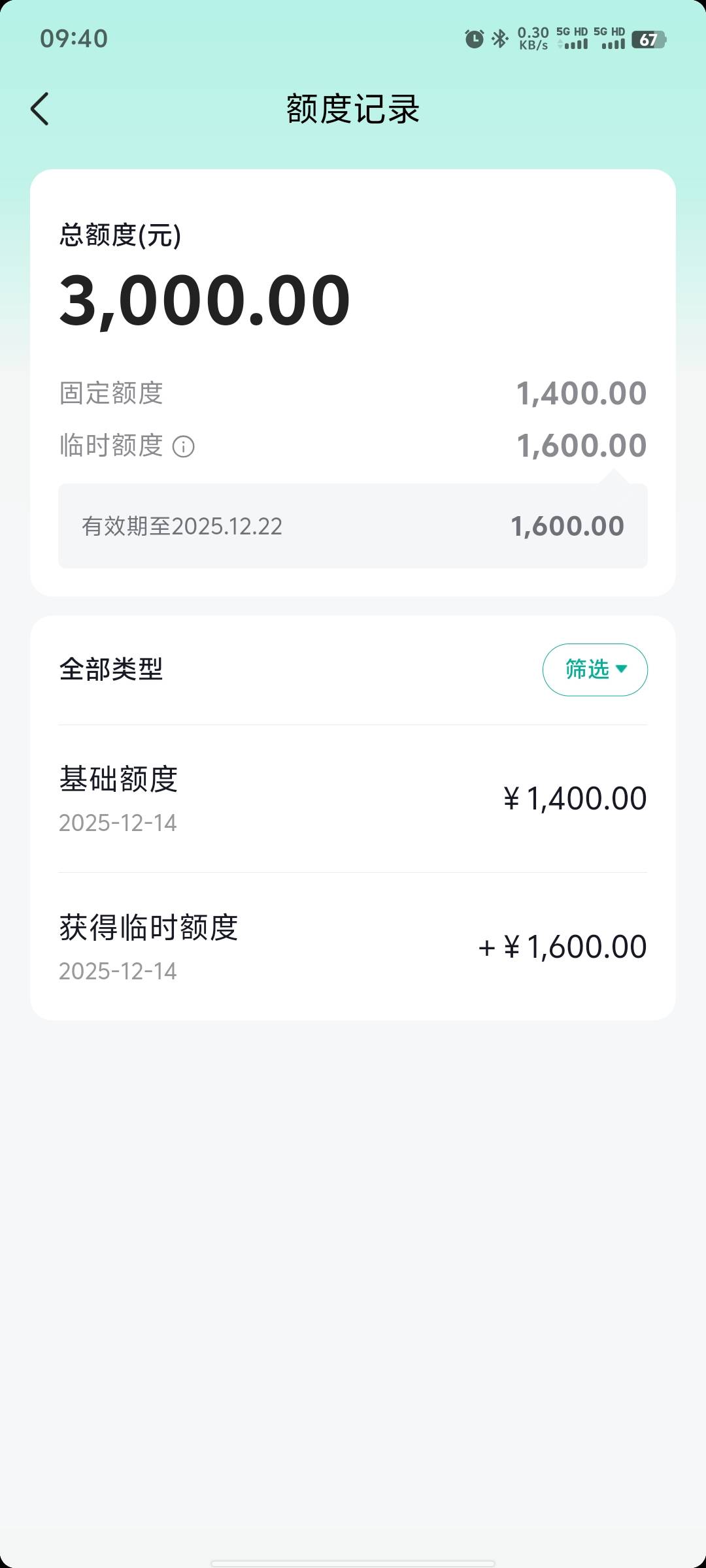Tap the 临时额度 label
Screen dimensions: 706x1568
point(111,446)
